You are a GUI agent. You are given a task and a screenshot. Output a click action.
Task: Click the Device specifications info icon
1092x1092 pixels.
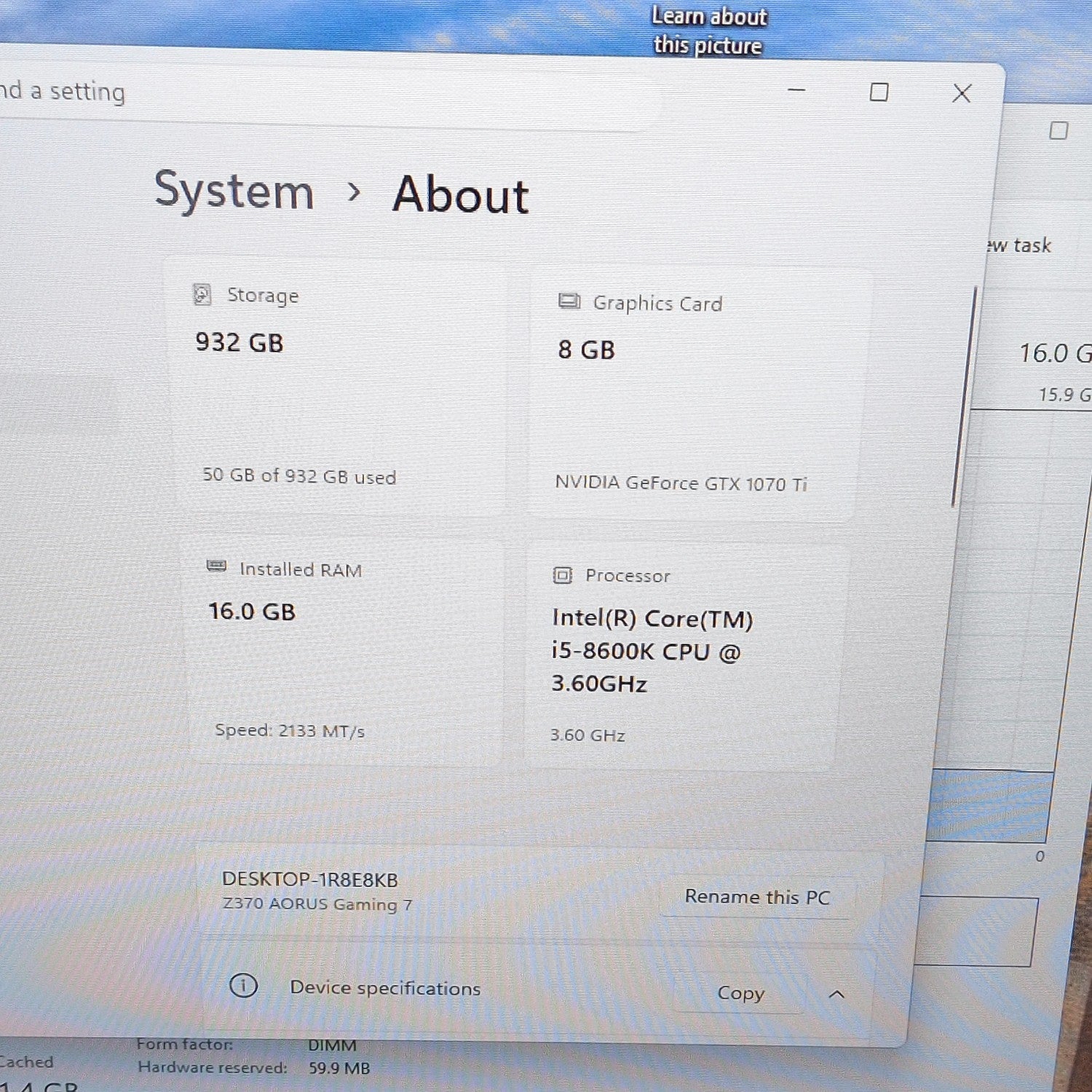[243, 986]
